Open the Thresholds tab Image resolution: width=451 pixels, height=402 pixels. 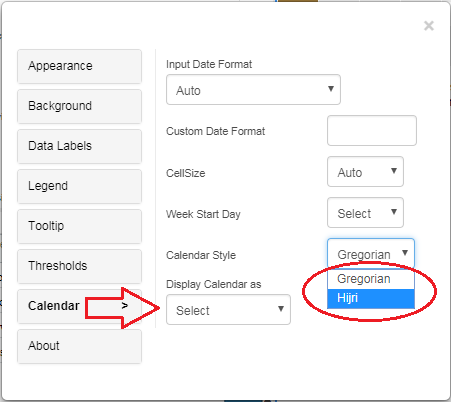(79, 266)
